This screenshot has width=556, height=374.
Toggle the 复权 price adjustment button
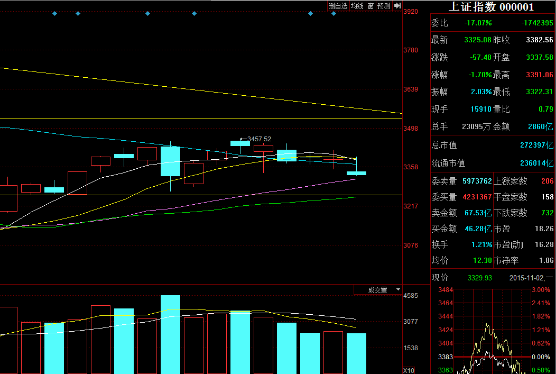point(357,6)
